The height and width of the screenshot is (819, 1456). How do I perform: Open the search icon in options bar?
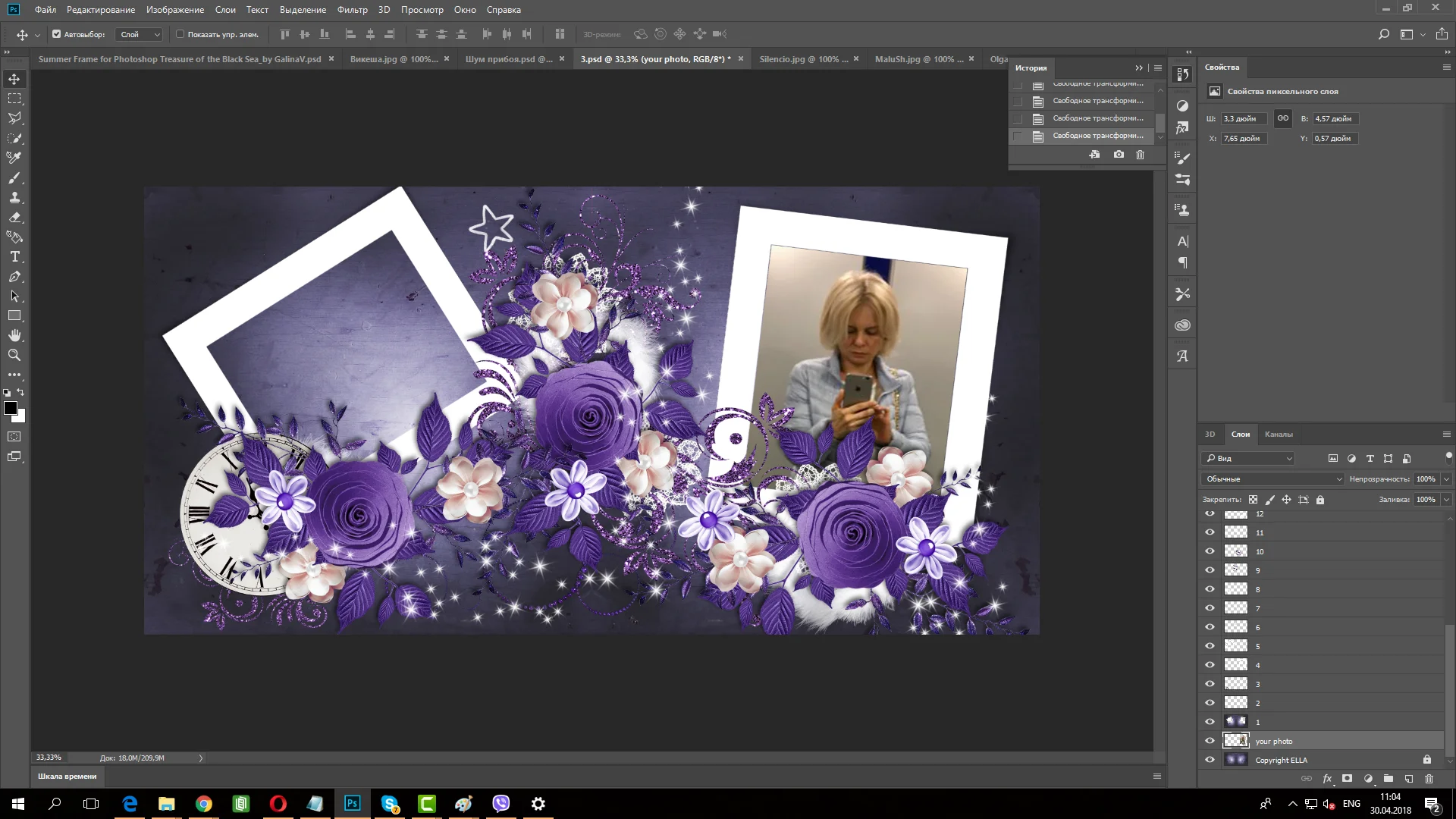pyautogui.click(x=1384, y=34)
